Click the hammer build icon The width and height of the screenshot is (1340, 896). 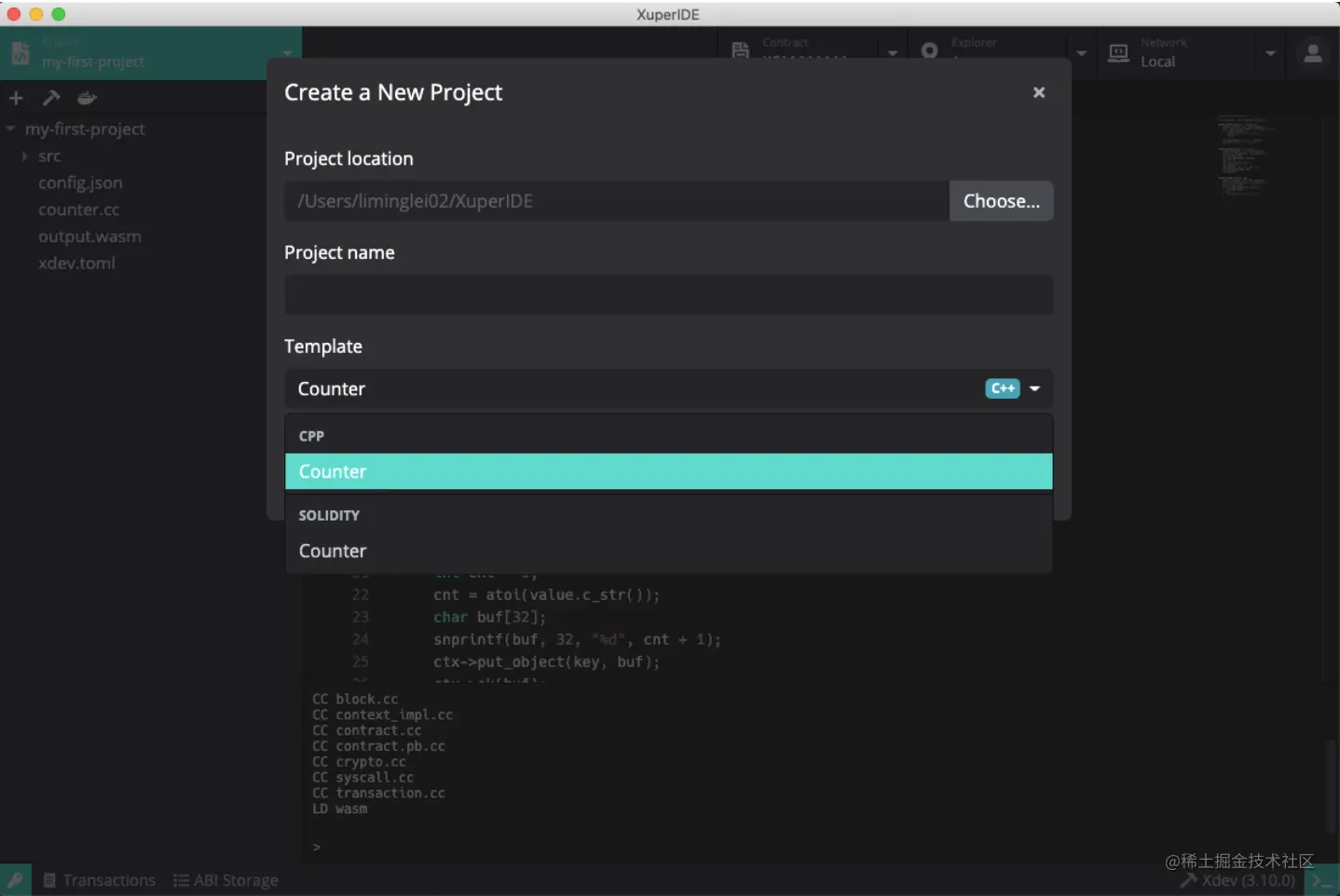click(x=51, y=98)
